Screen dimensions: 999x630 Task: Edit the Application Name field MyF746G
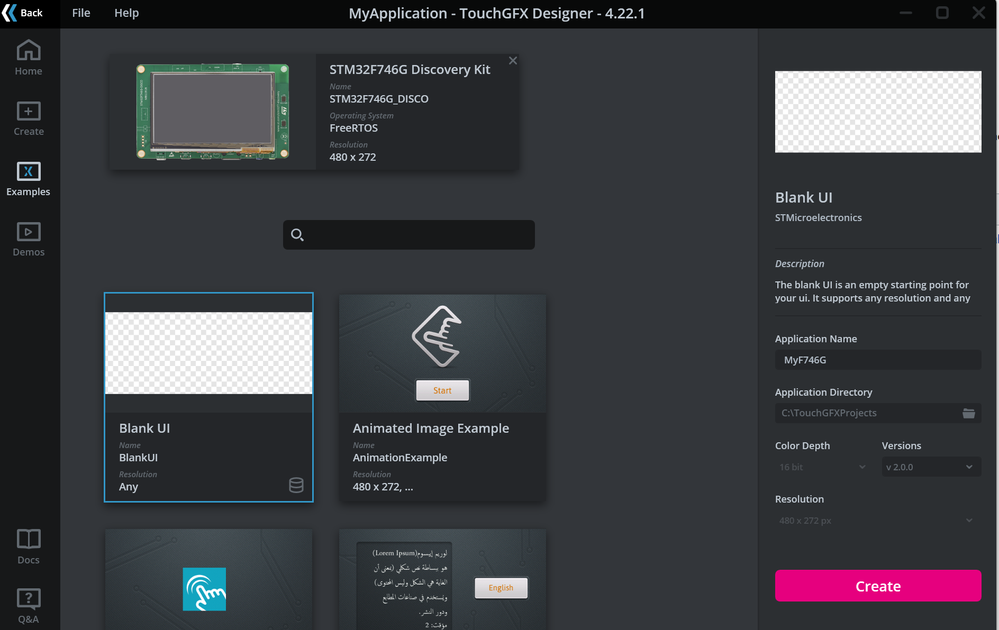pyautogui.click(x=877, y=360)
